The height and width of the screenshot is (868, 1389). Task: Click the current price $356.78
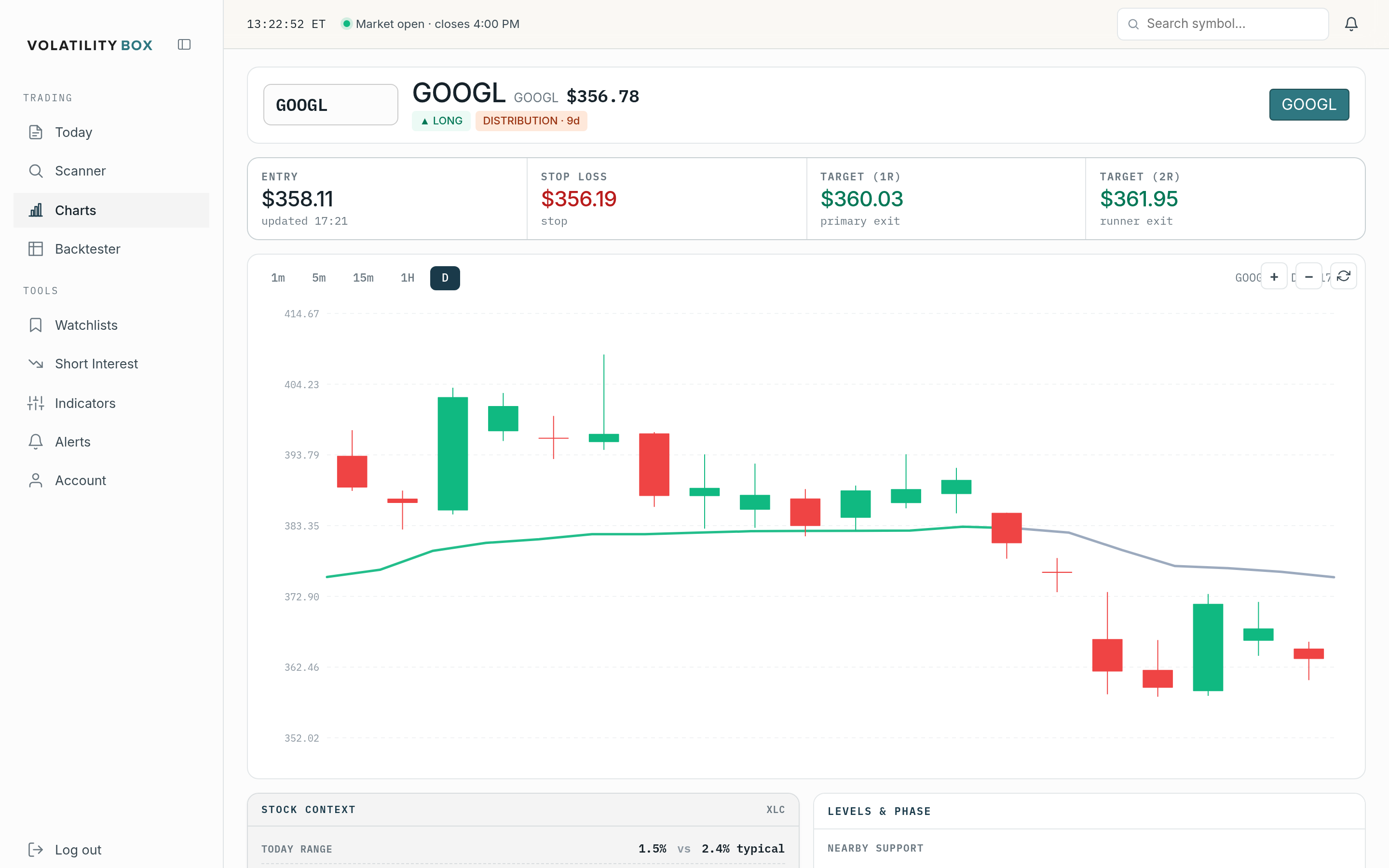pyautogui.click(x=603, y=96)
